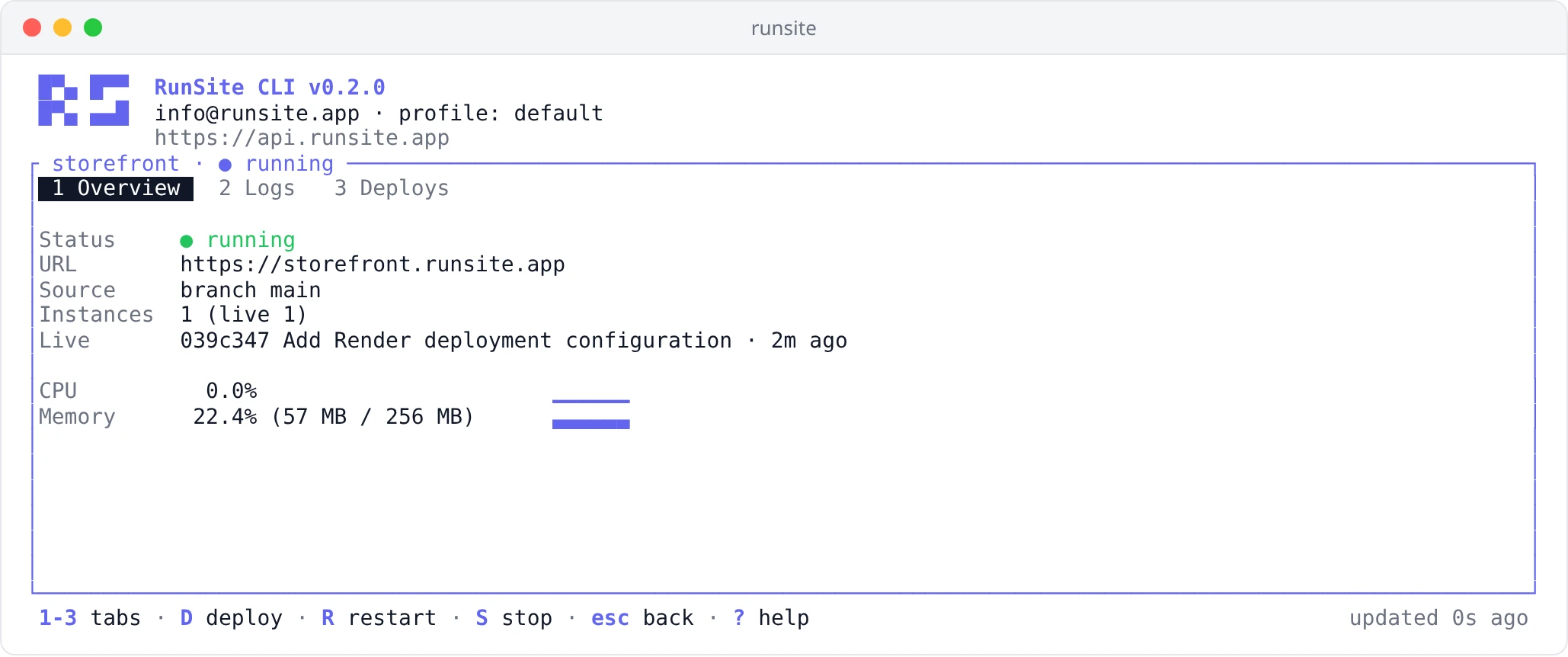The width and height of the screenshot is (1568, 657).
Task: Click the Memory row label
Action: (77, 417)
